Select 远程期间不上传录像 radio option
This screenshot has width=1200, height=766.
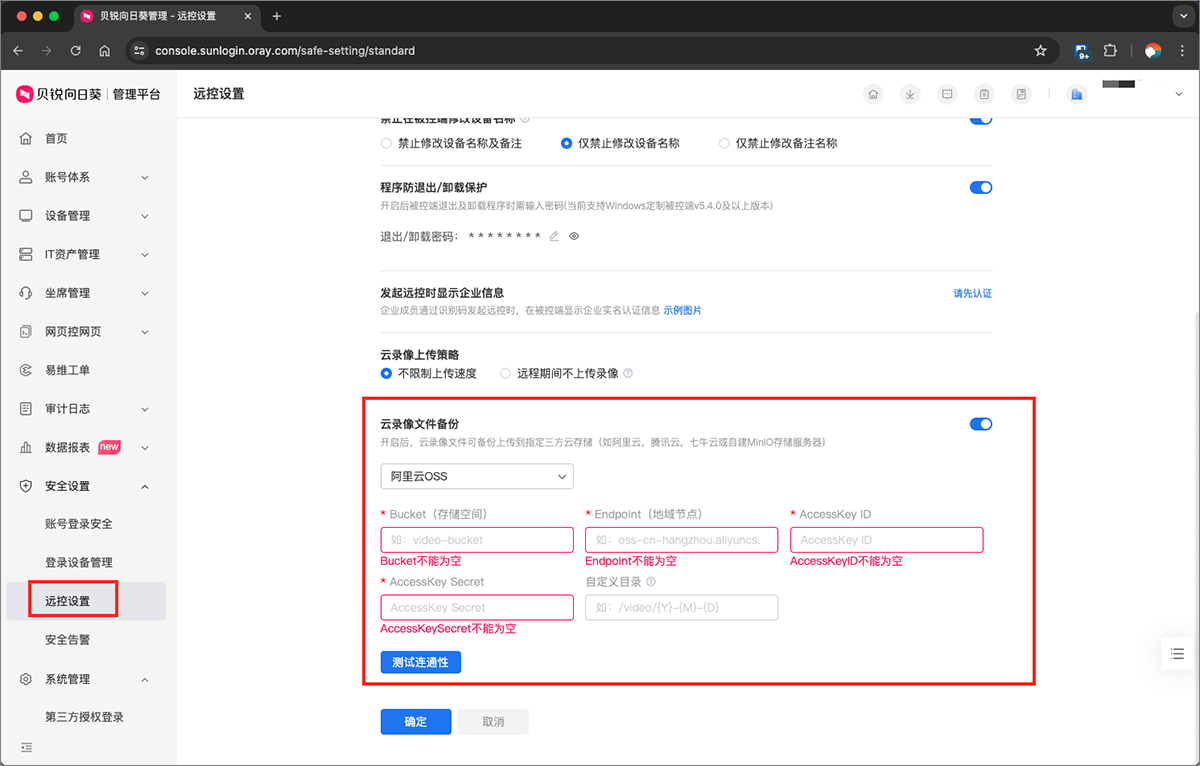506,373
